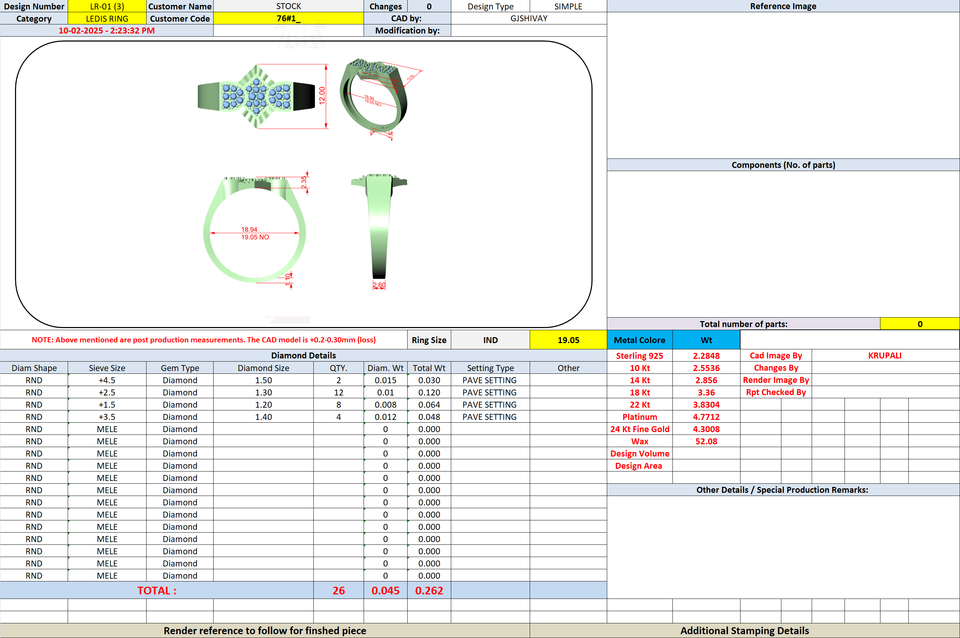Click the LEDIS RING category cell
This screenshot has height=638, width=960.
point(107,18)
